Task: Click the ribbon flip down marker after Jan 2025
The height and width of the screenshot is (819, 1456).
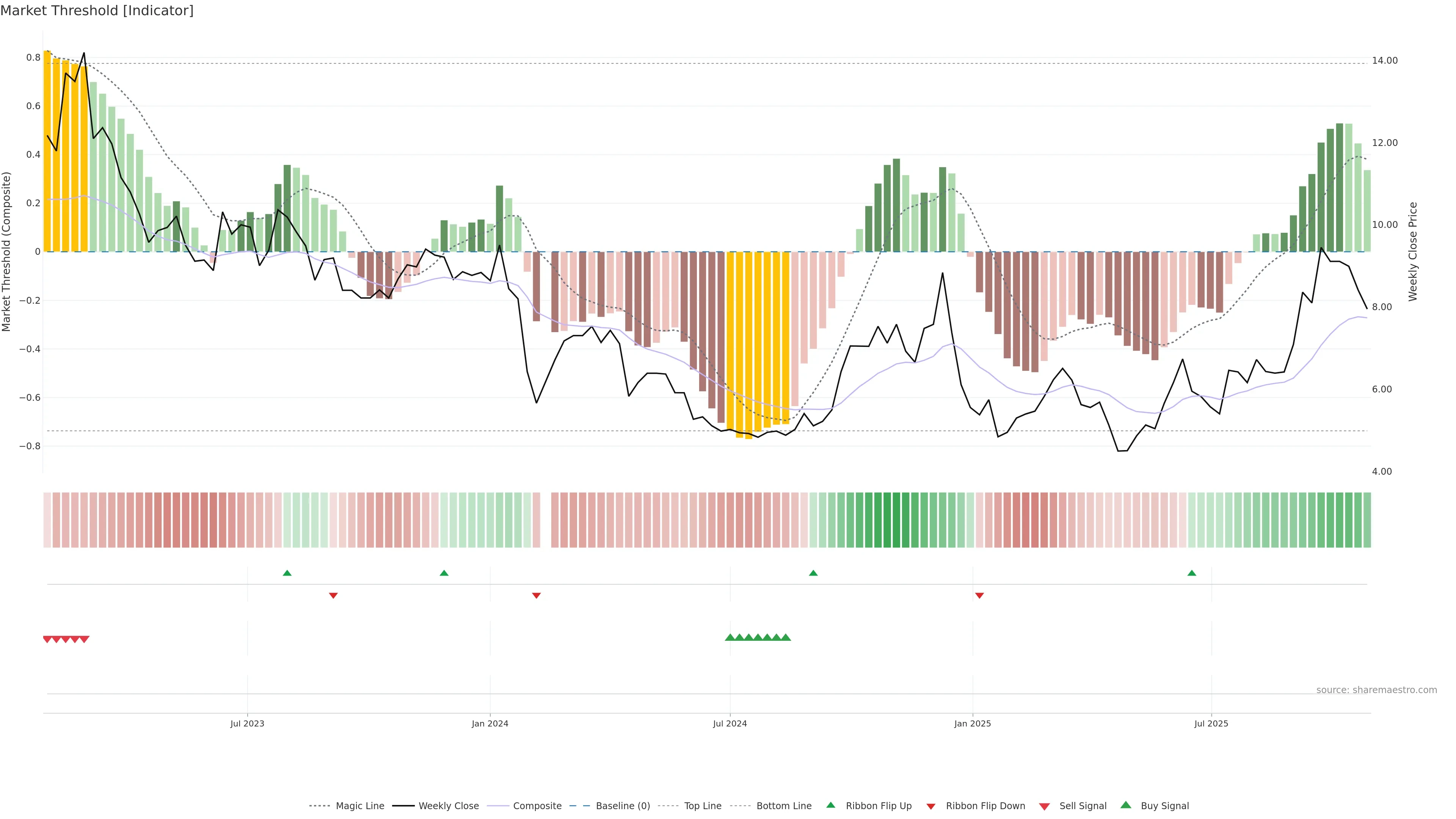Action: click(x=979, y=595)
